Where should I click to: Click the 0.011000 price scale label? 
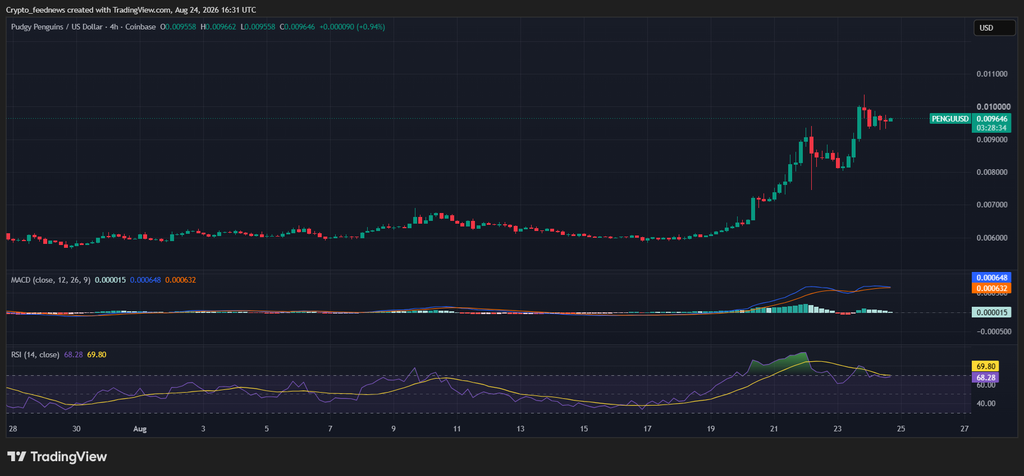(x=993, y=74)
